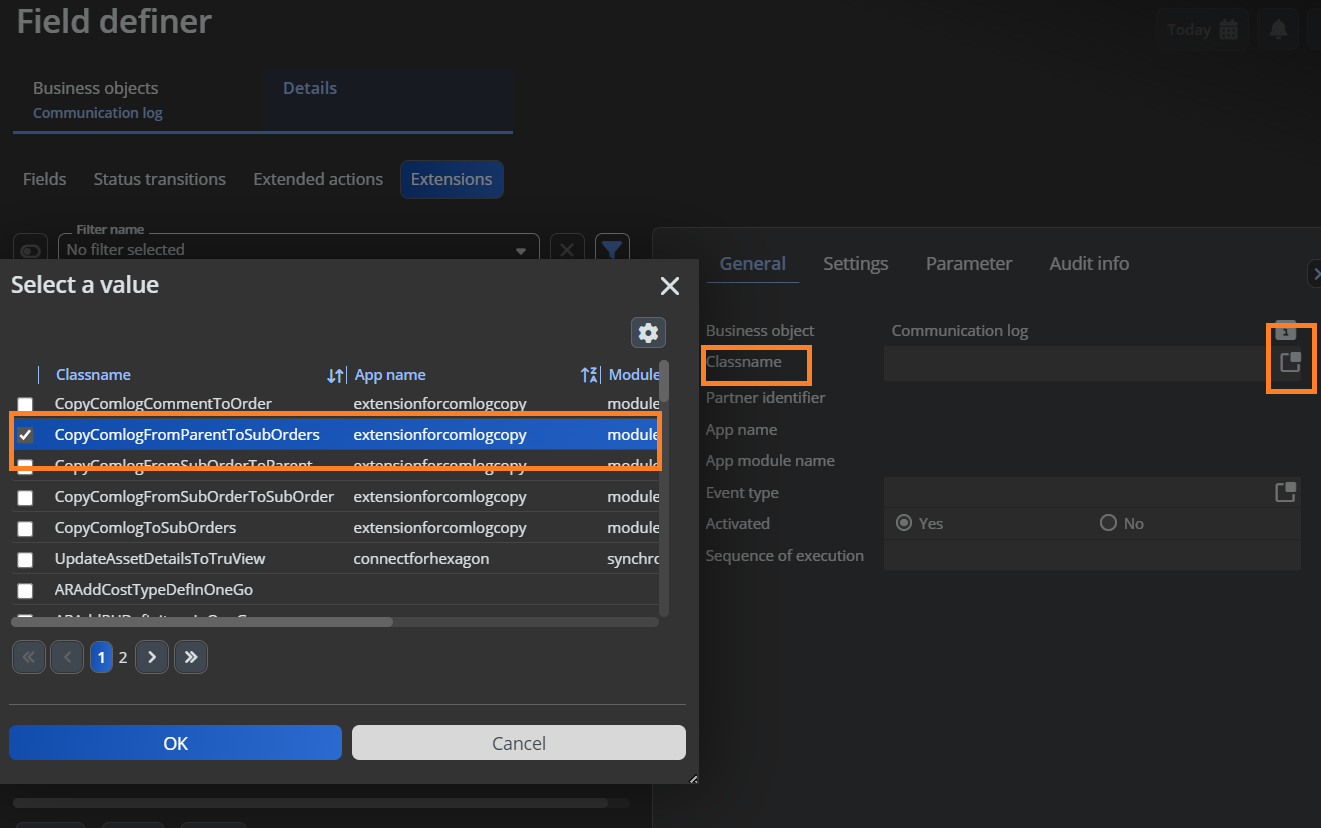Viewport: 1321px width, 828px height.
Task: Select the ARAddCostTypeDefInOneGo class name
Action: (154, 590)
